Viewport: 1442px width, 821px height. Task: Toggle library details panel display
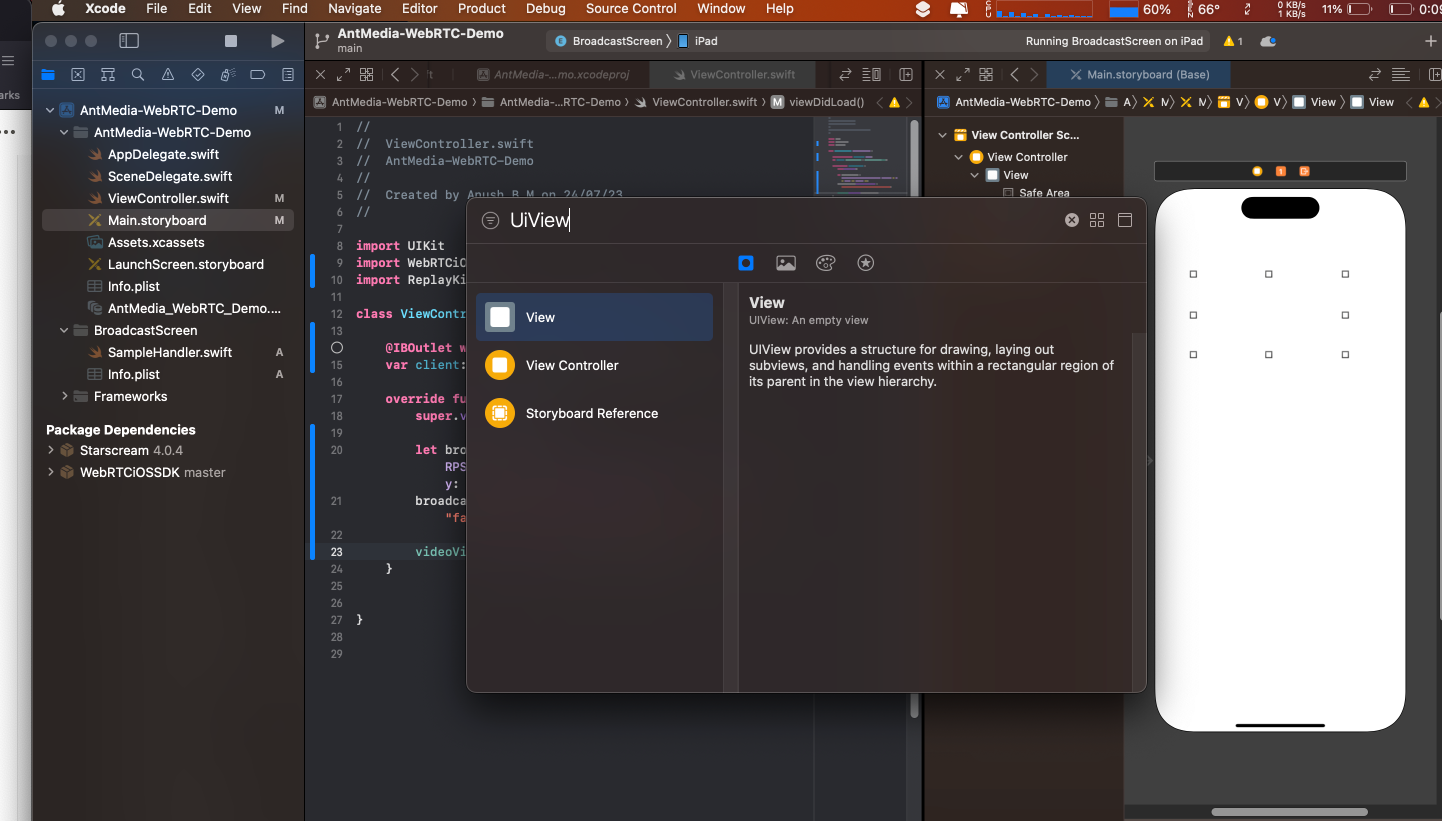click(x=1125, y=220)
